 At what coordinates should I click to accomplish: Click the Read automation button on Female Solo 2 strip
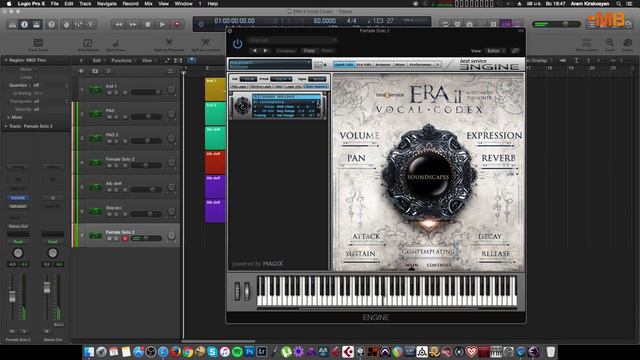tap(18, 242)
